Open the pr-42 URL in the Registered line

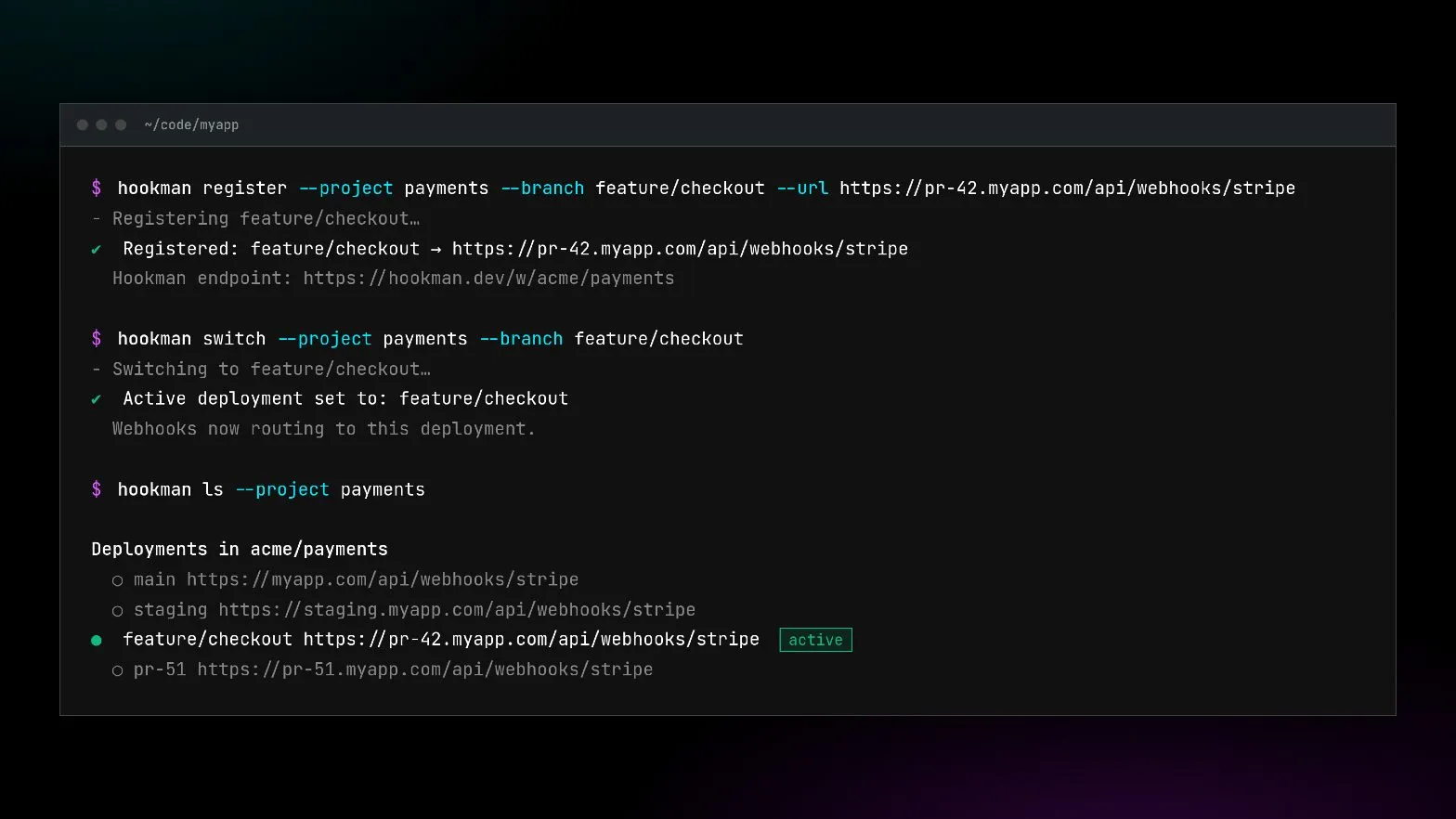click(680, 248)
